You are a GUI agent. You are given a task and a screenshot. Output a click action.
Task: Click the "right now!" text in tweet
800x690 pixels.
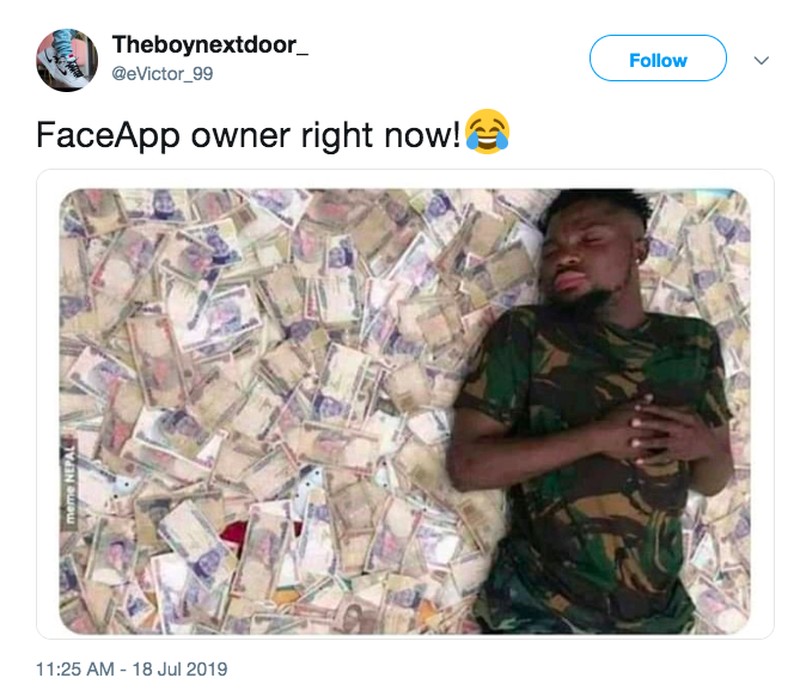381,135
